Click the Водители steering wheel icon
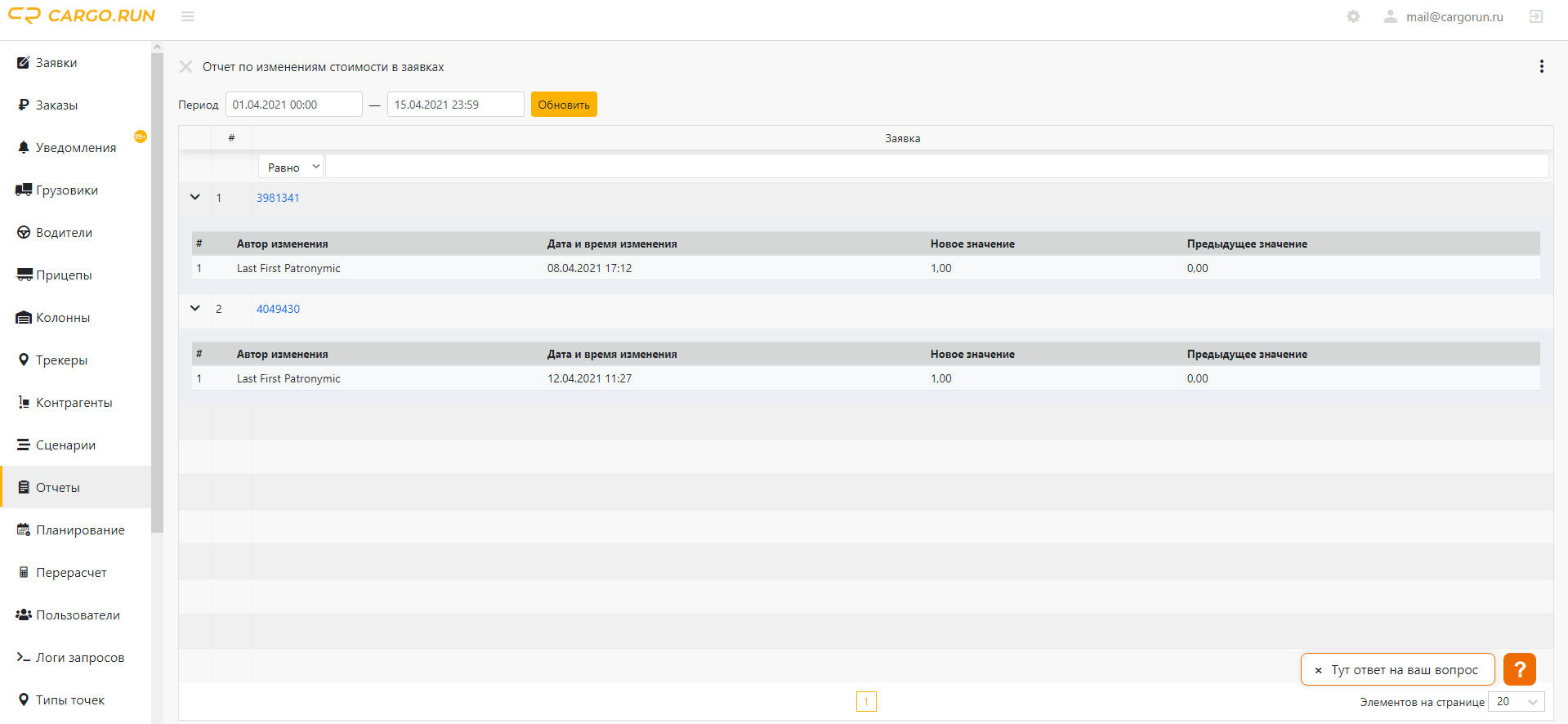1568x724 pixels. pyautogui.click(x=24, y=232)
